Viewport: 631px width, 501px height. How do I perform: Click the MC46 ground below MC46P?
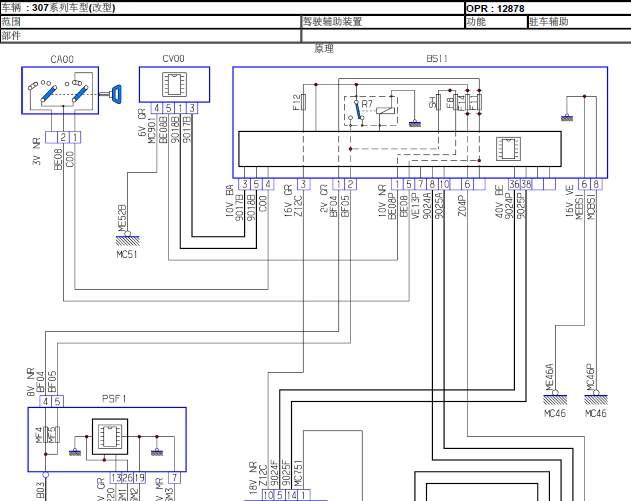click(596, 398)
